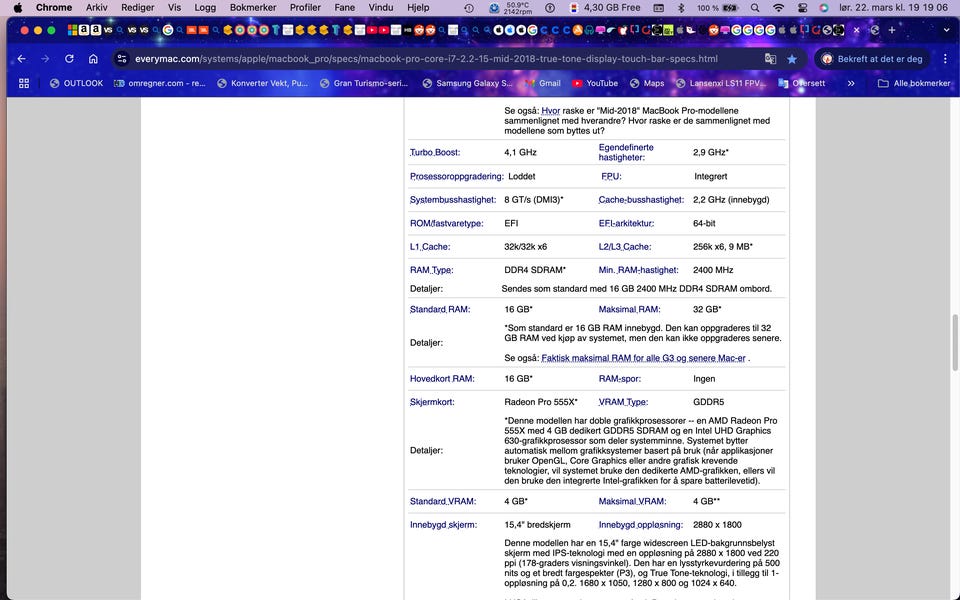Click the page vertical scrollbar thumb
Screen dimensions: 960x600
[954, 343]
